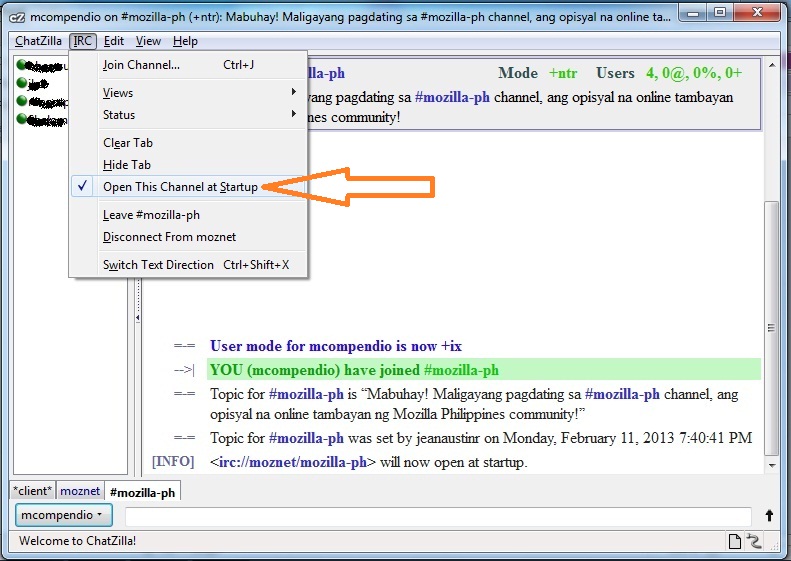Click the ChatZilla title bar app icon
791x561 pixels.
pos(18,18)
